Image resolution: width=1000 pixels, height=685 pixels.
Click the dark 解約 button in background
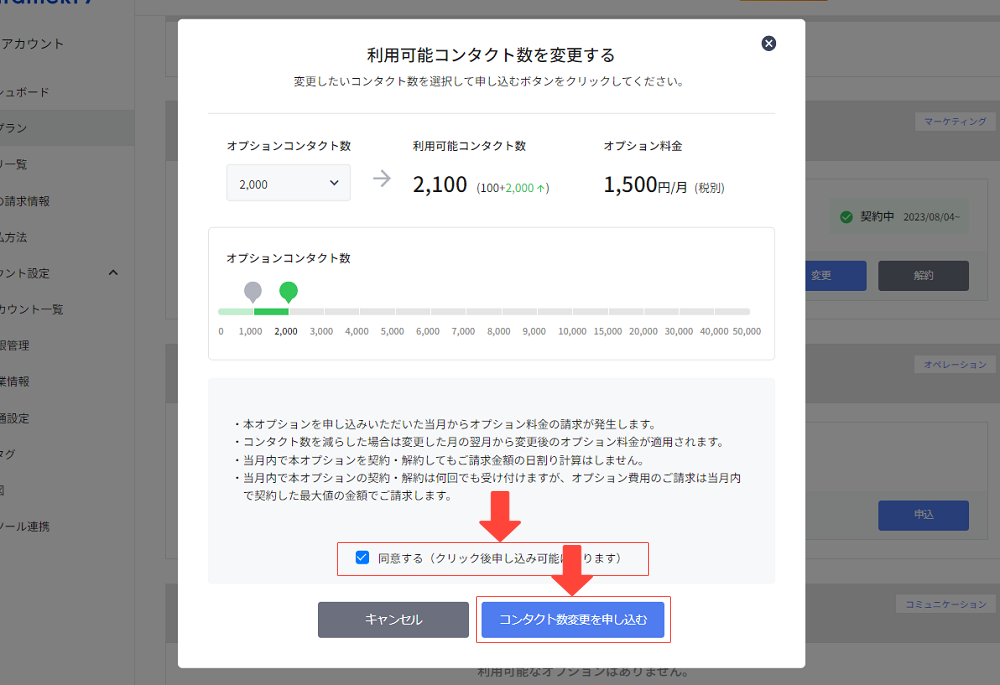point(923,276)
